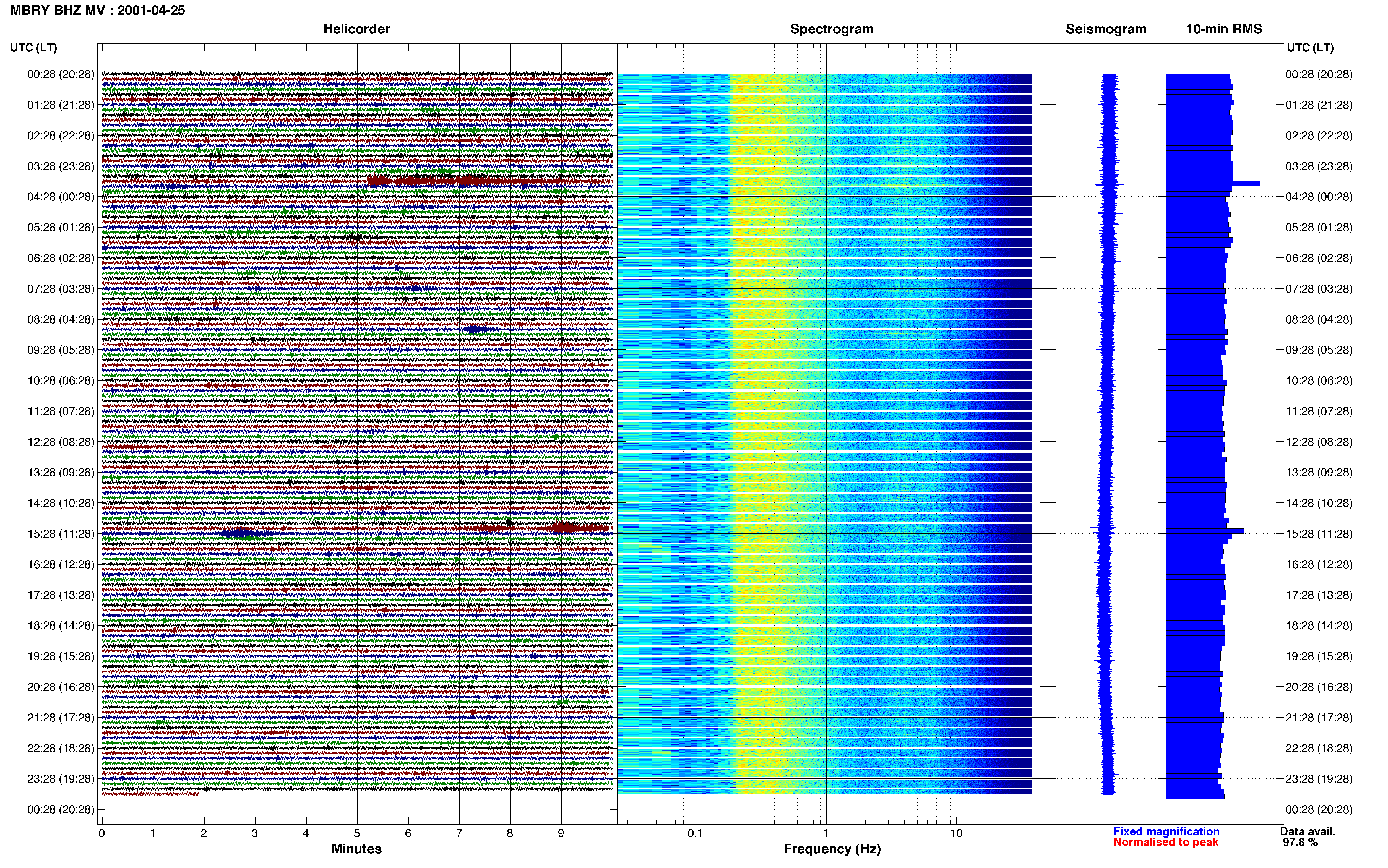
Task: Click '04:28 (00:28)' label beside the Helicorder
Action: (x=61, y=197)
